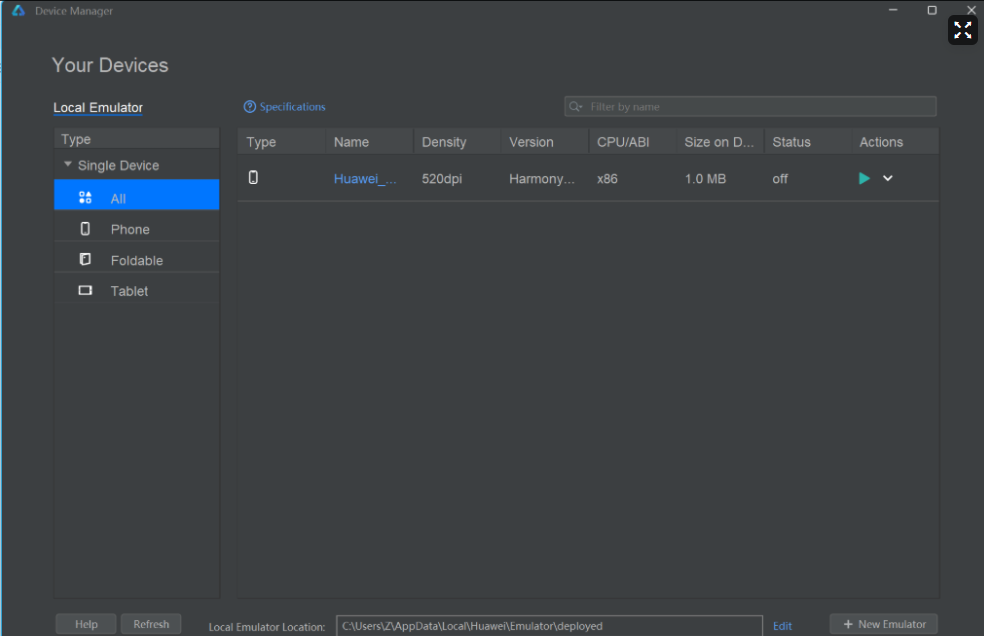
Task: Click the Device Manager app logo
Action: pyautogui.click(x=18, y=11)
